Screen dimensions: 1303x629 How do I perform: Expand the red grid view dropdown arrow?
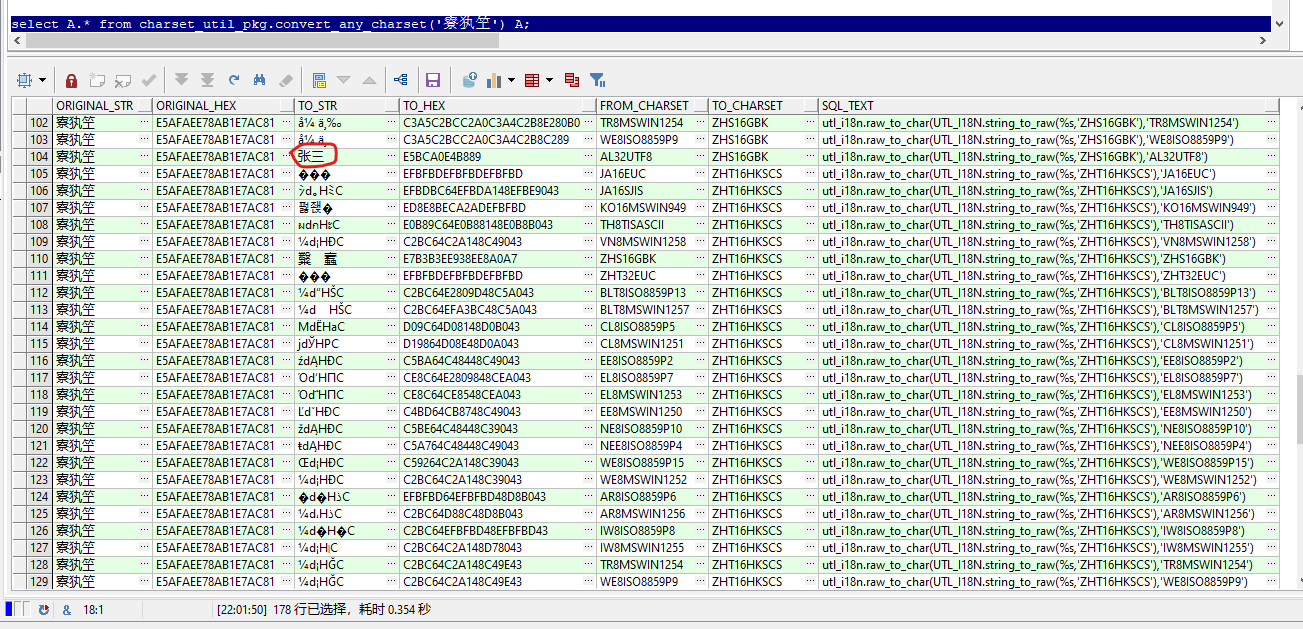tap(551, 80)
